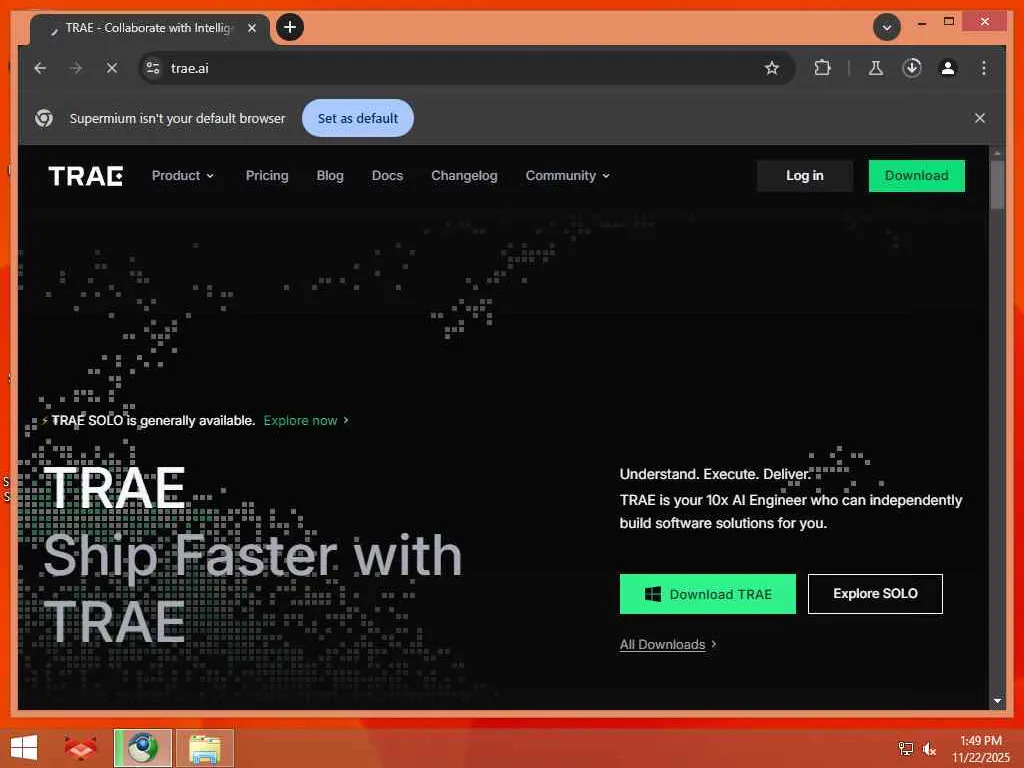Open the Windows Start button
Screen dimensions: 1024x768
tap(24, 748)
